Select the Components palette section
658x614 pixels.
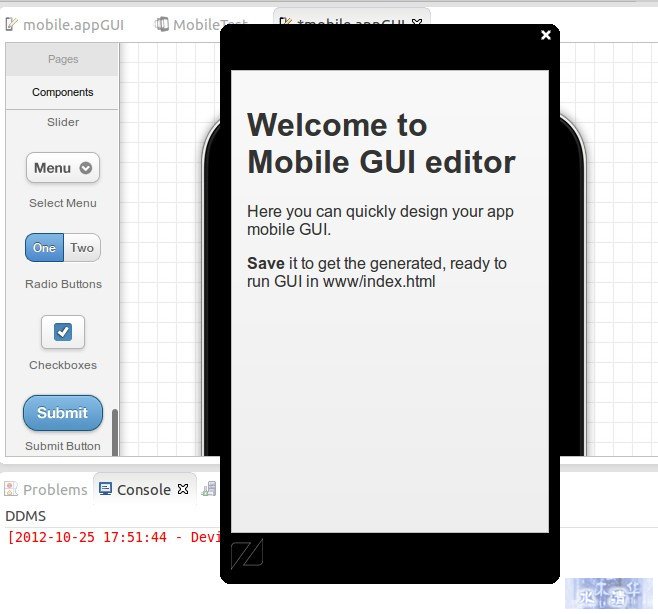pos(63,92)
